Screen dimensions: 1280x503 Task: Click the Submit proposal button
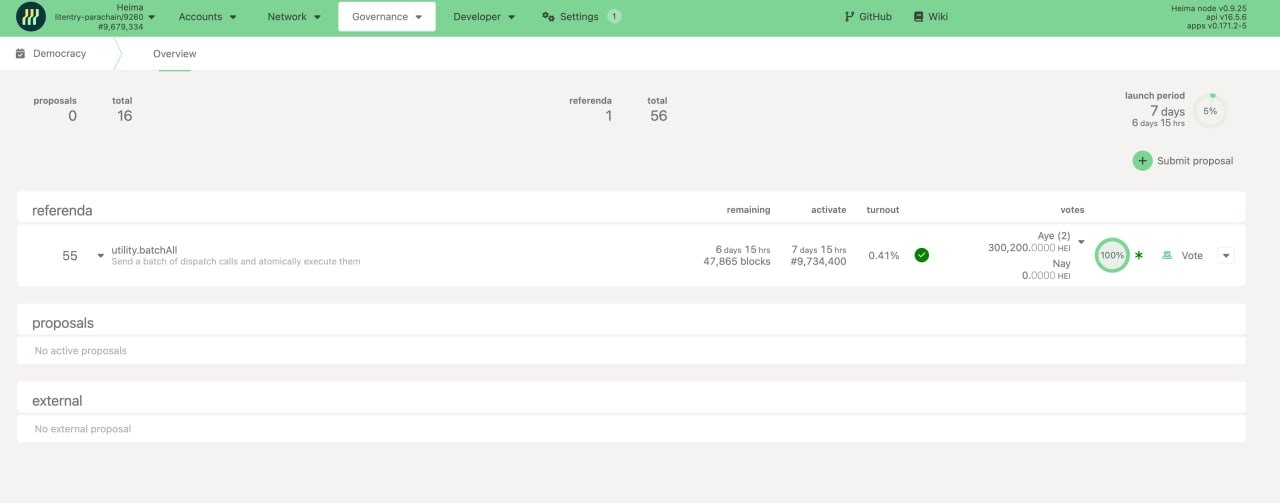point(1183,161)
